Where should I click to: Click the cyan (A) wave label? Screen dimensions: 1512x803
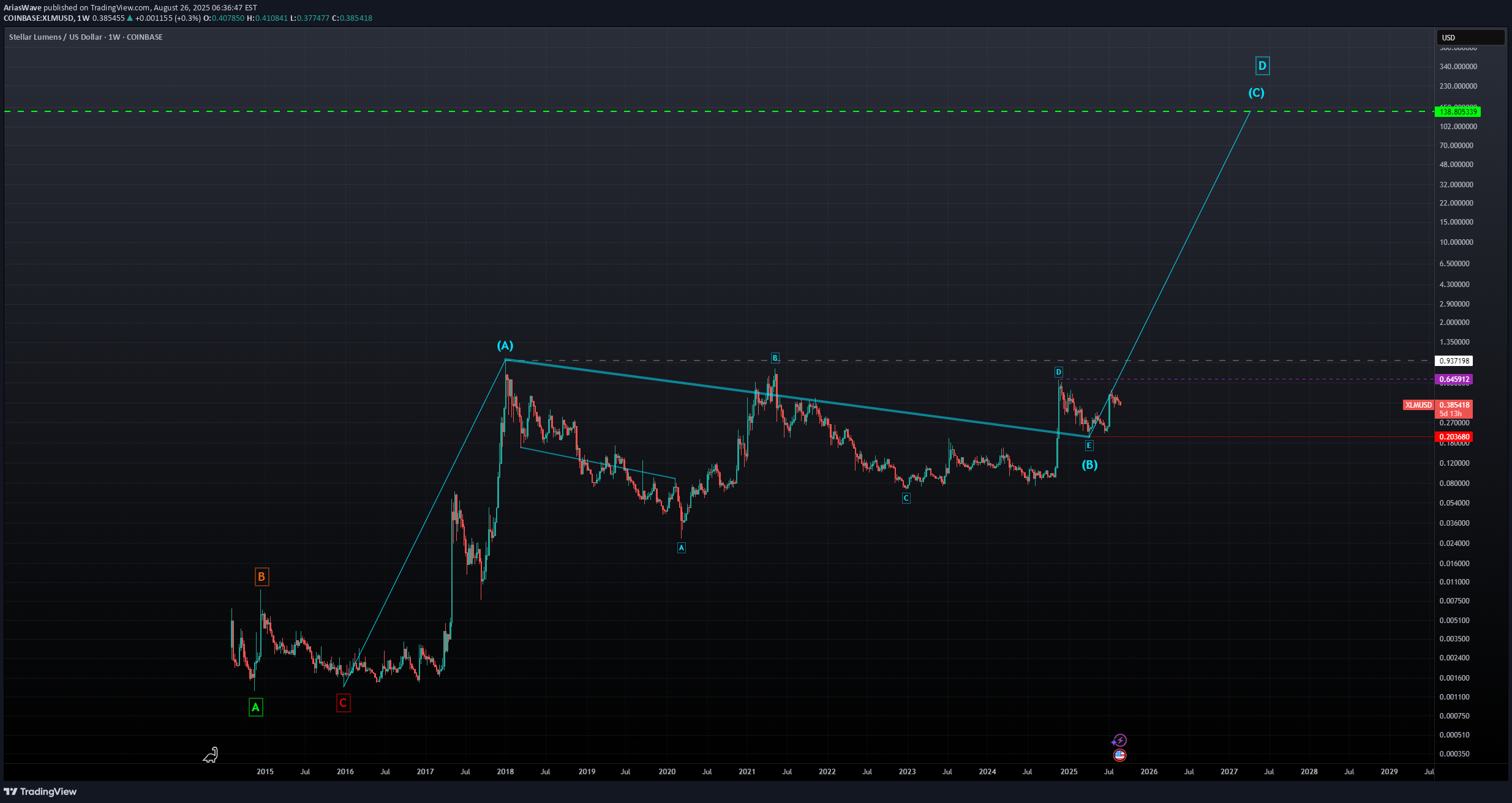click(x=505, y=345)
